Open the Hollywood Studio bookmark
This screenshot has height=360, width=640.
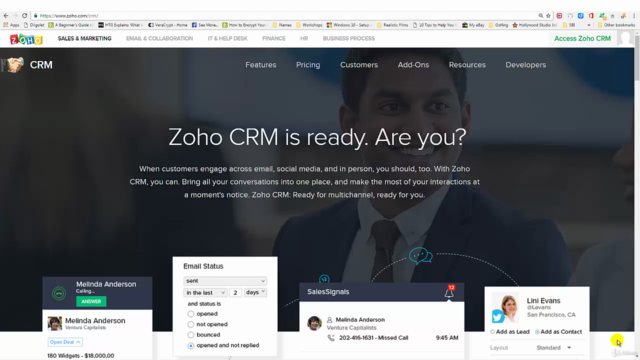click(x=534, y=25)
